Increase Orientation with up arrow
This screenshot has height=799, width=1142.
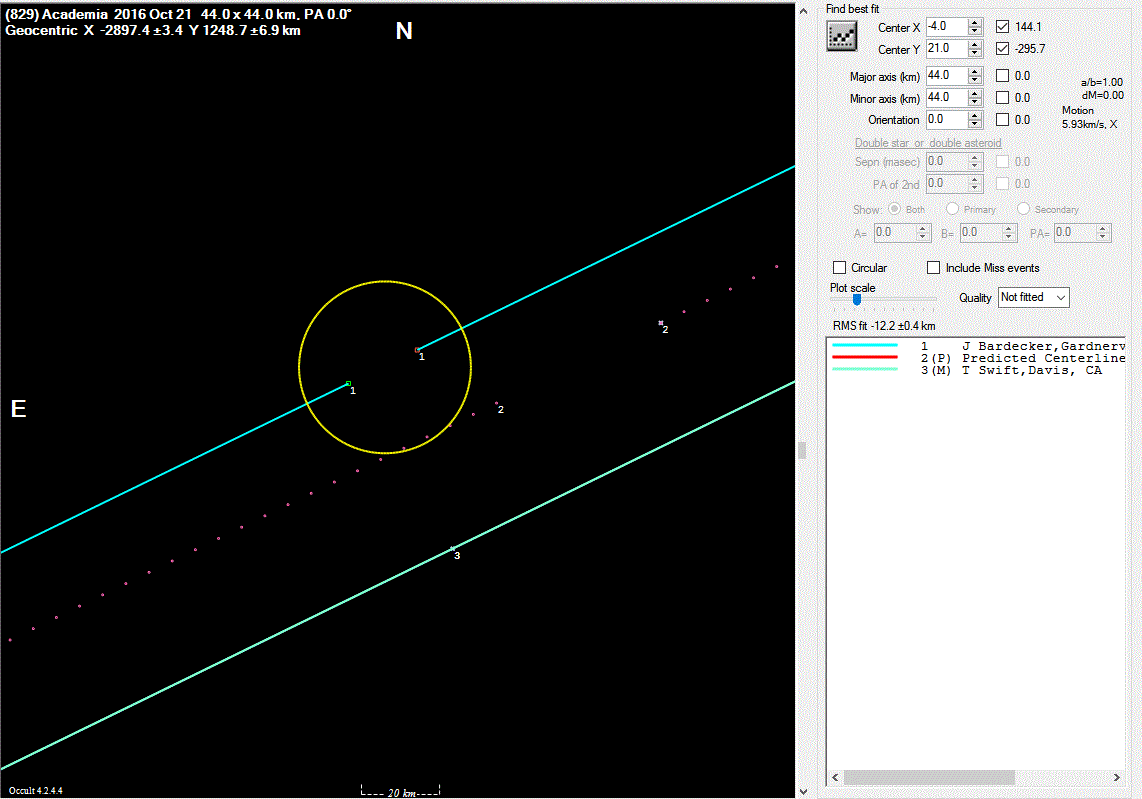[974, 115]
